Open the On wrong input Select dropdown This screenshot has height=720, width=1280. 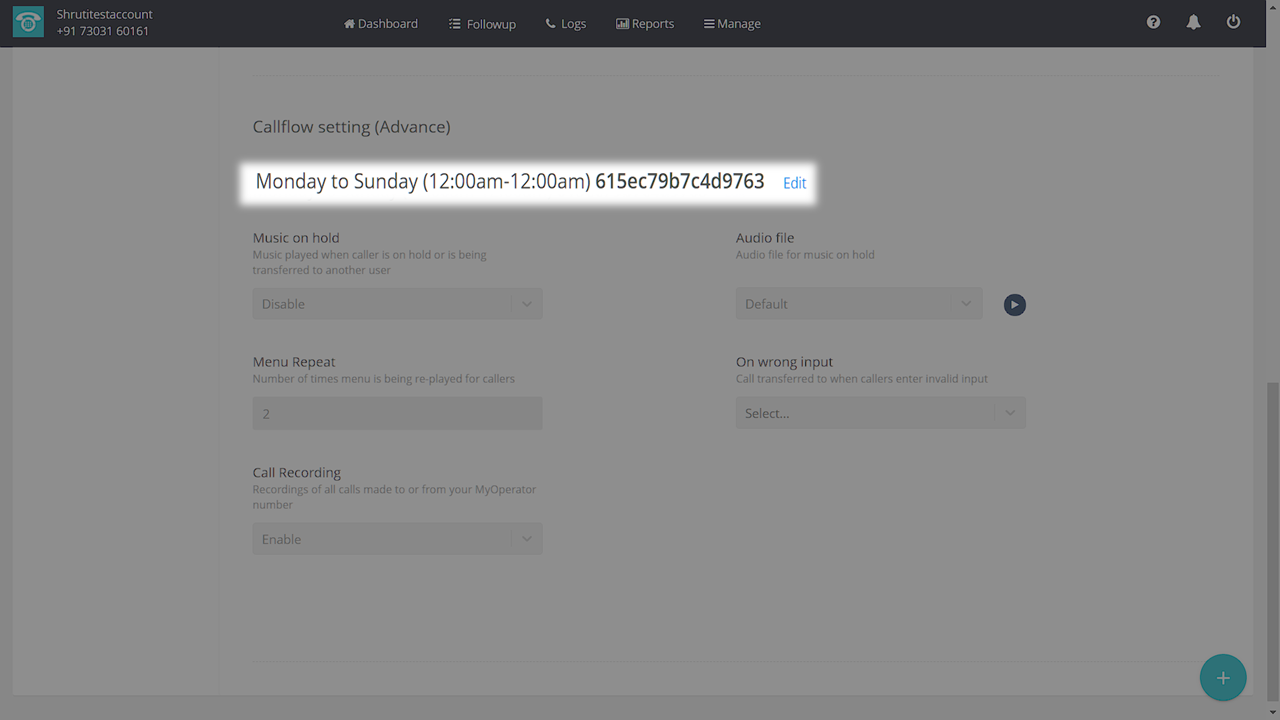click(x=880, y=413)
